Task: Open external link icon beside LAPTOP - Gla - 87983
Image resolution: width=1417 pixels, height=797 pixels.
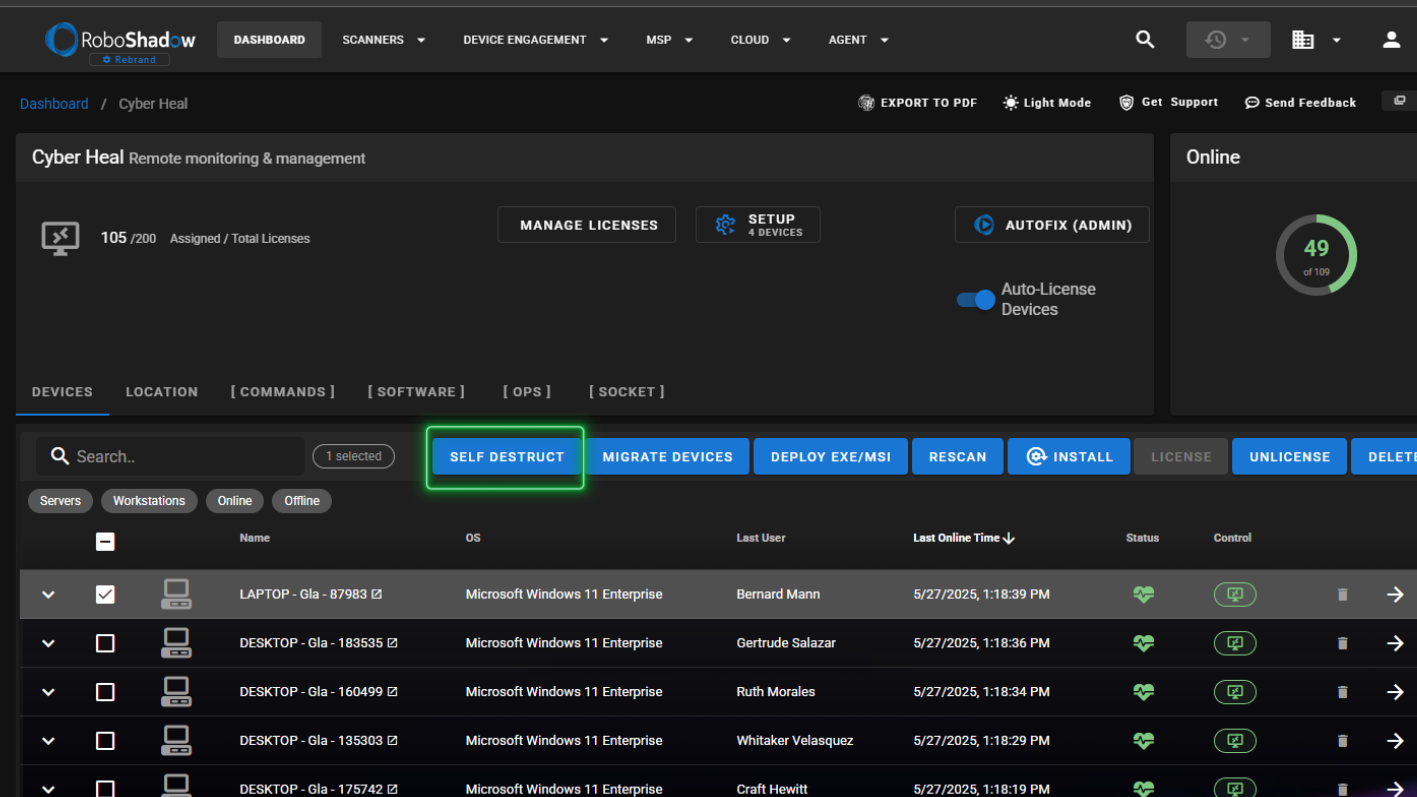Action: pos(377,594)
